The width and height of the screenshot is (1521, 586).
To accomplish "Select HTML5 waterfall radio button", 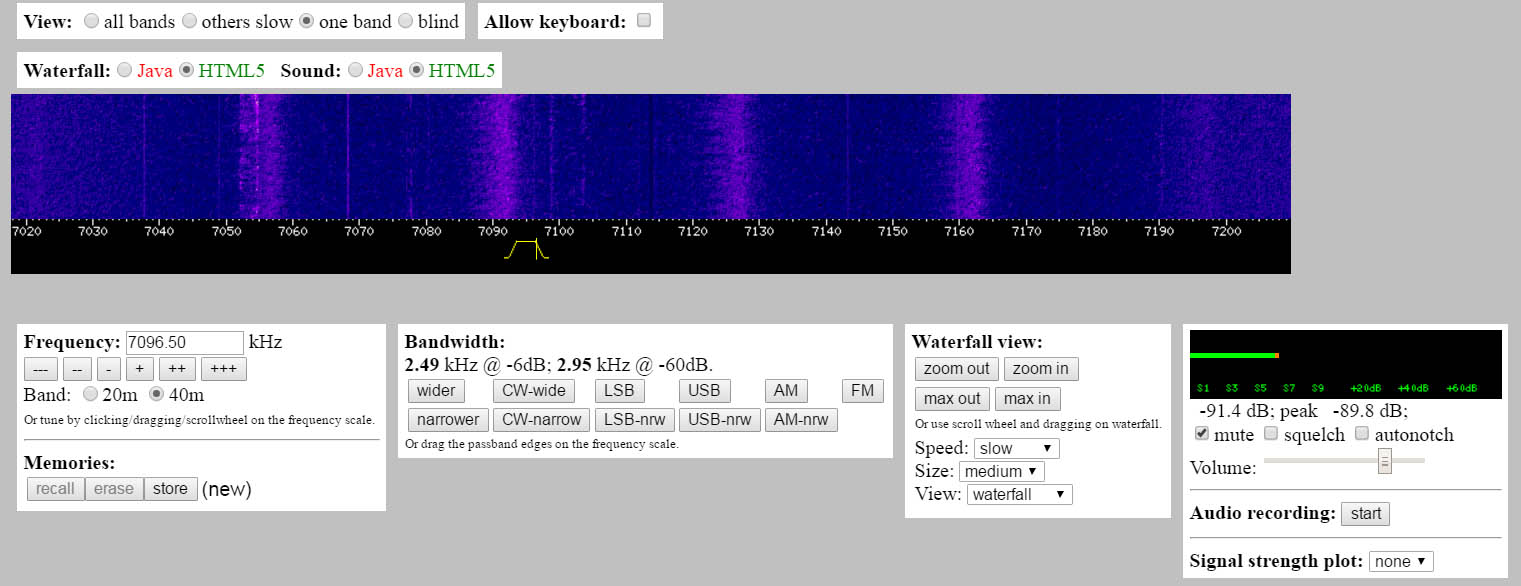I will (x=187, y=70).
